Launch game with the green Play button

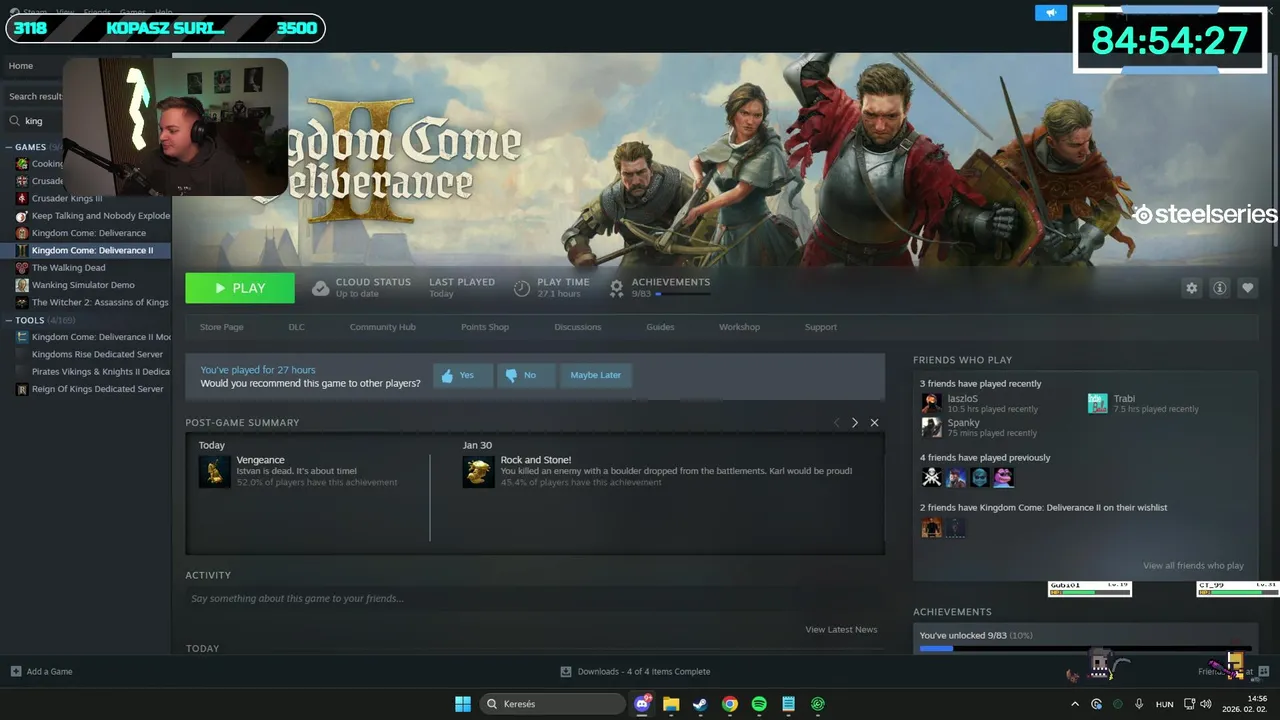(x=240, y=288)
